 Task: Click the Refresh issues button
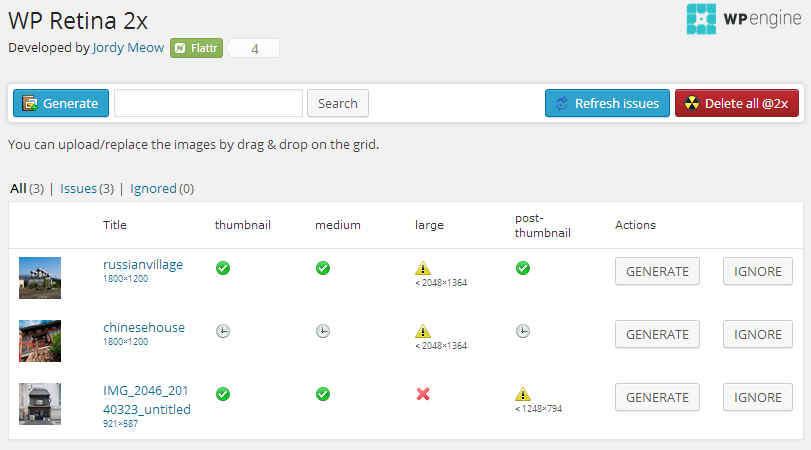[x=607, y=103]
